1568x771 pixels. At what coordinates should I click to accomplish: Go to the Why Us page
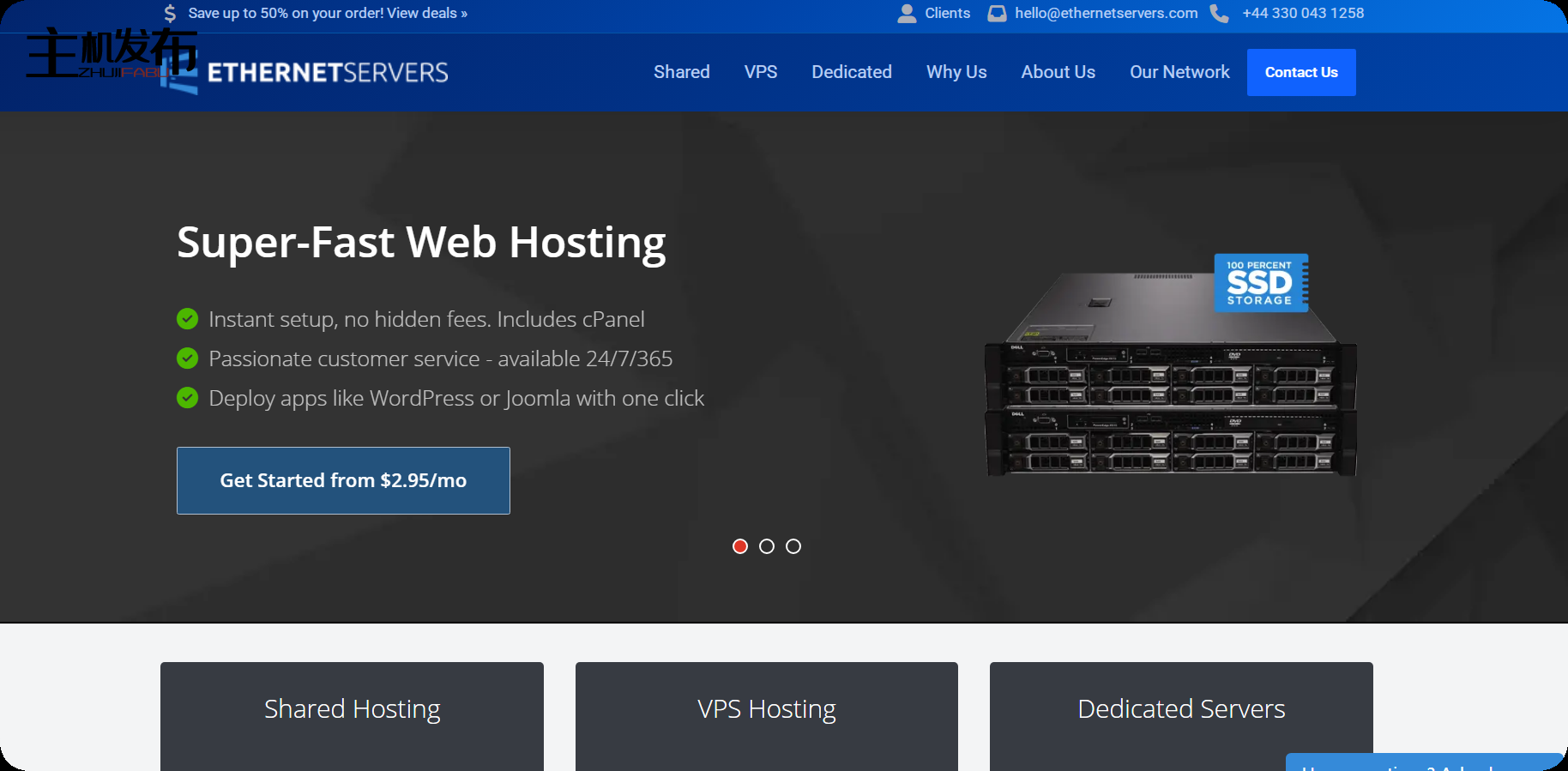(956, 72)
